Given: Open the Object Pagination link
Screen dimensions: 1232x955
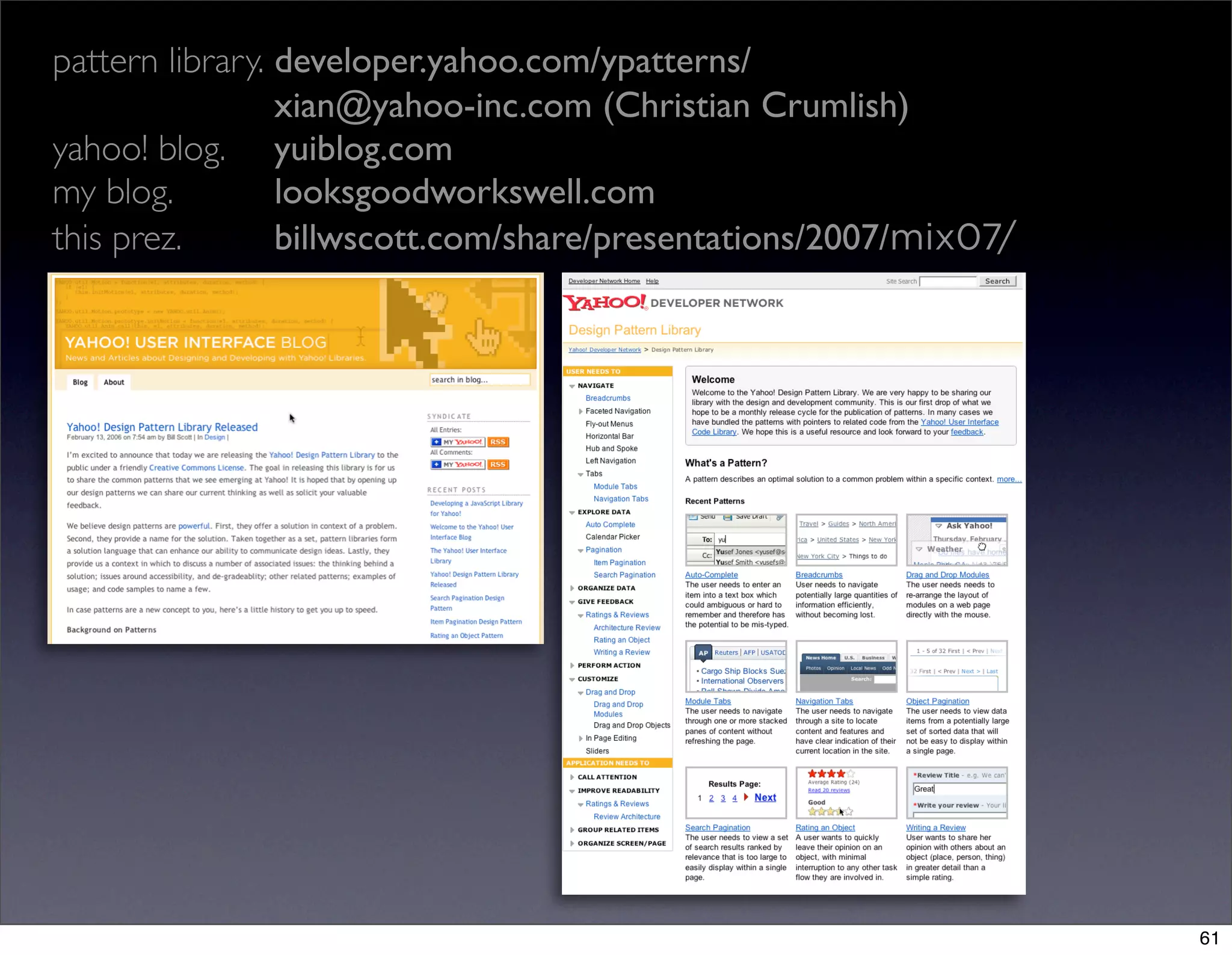Looking at the screenshot, I should coord(938,702).
